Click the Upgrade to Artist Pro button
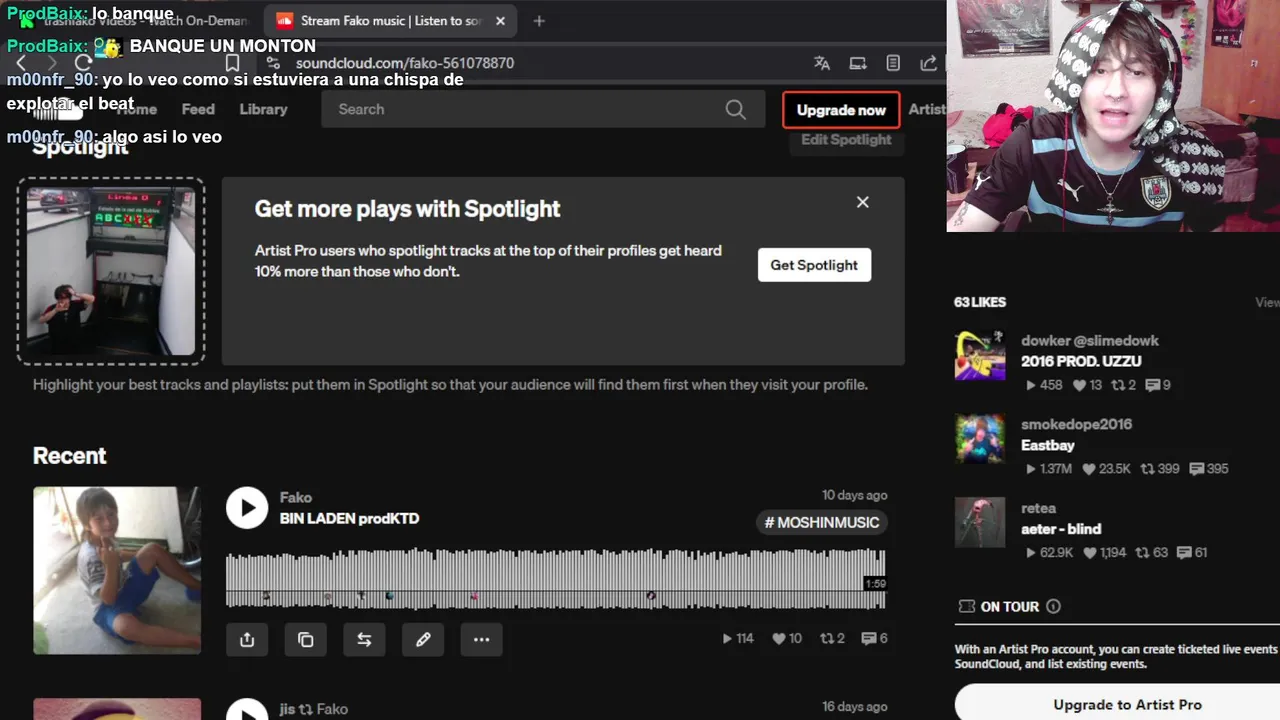This screenshot has width=1280, height=720. [x=1127, y=704]
